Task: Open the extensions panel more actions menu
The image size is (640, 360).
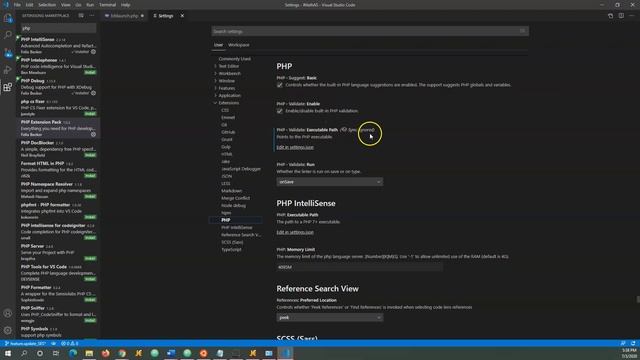Action: point(91,16)
